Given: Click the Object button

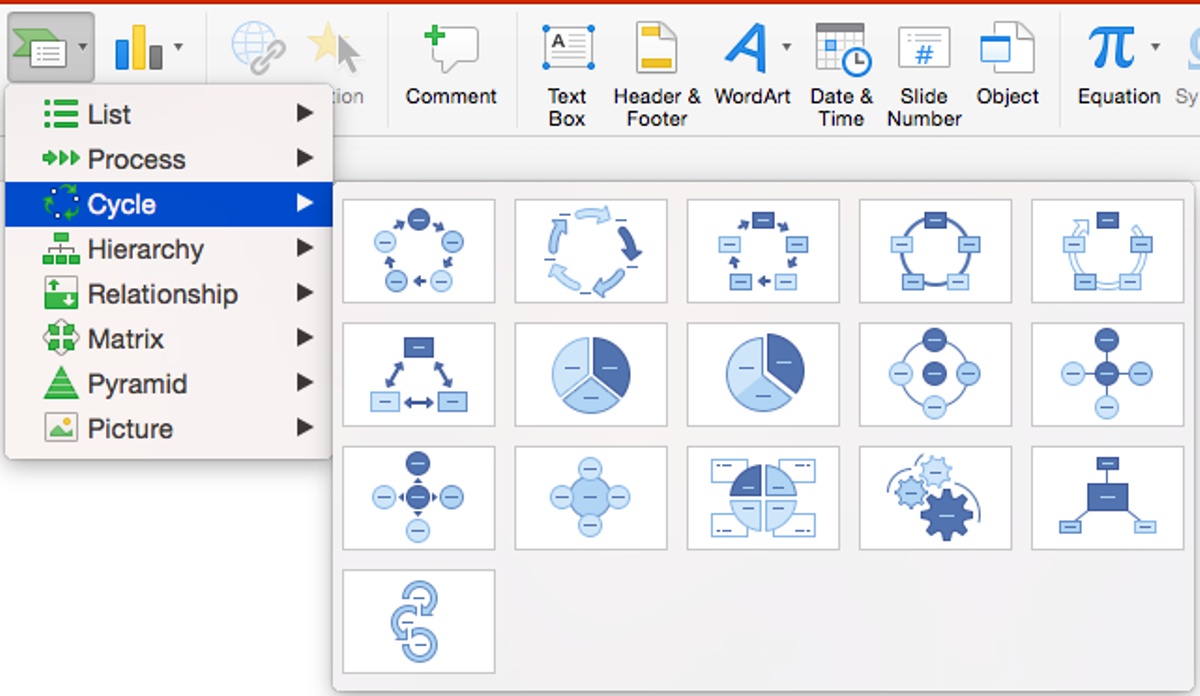Looking at the screenshot, I should click(1008, 65).
